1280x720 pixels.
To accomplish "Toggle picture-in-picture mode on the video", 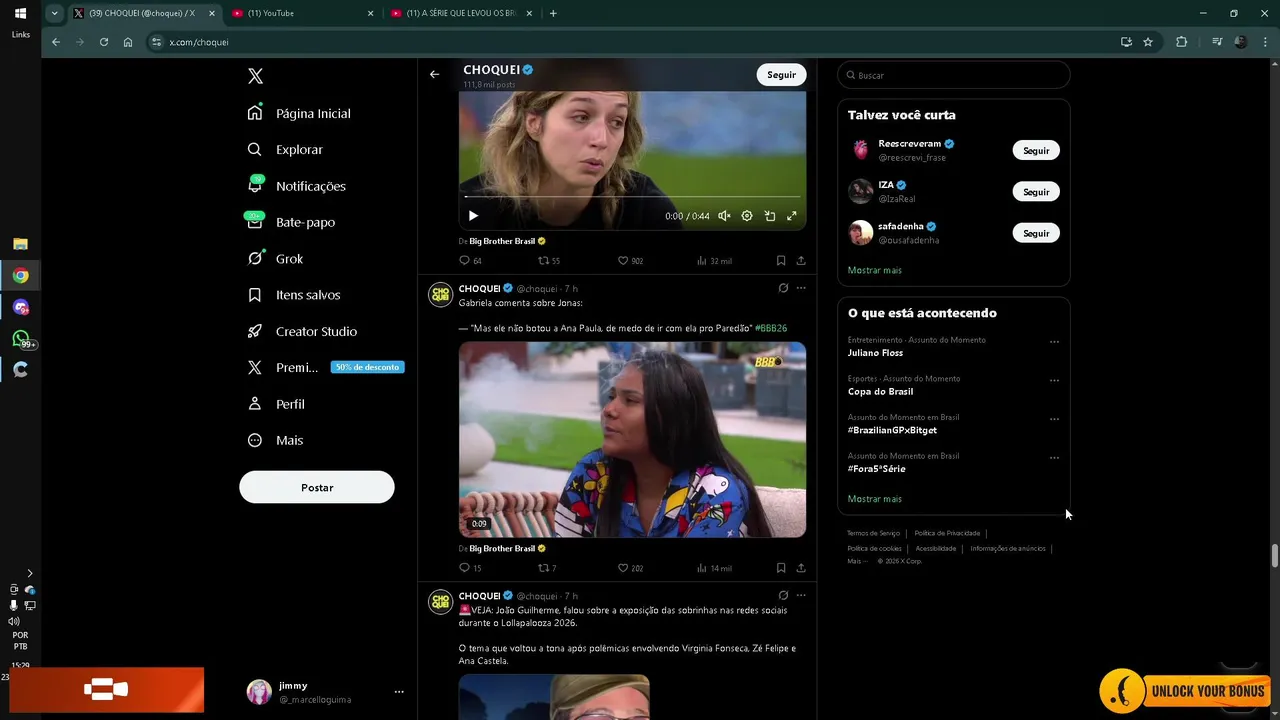I will point(770,216).
